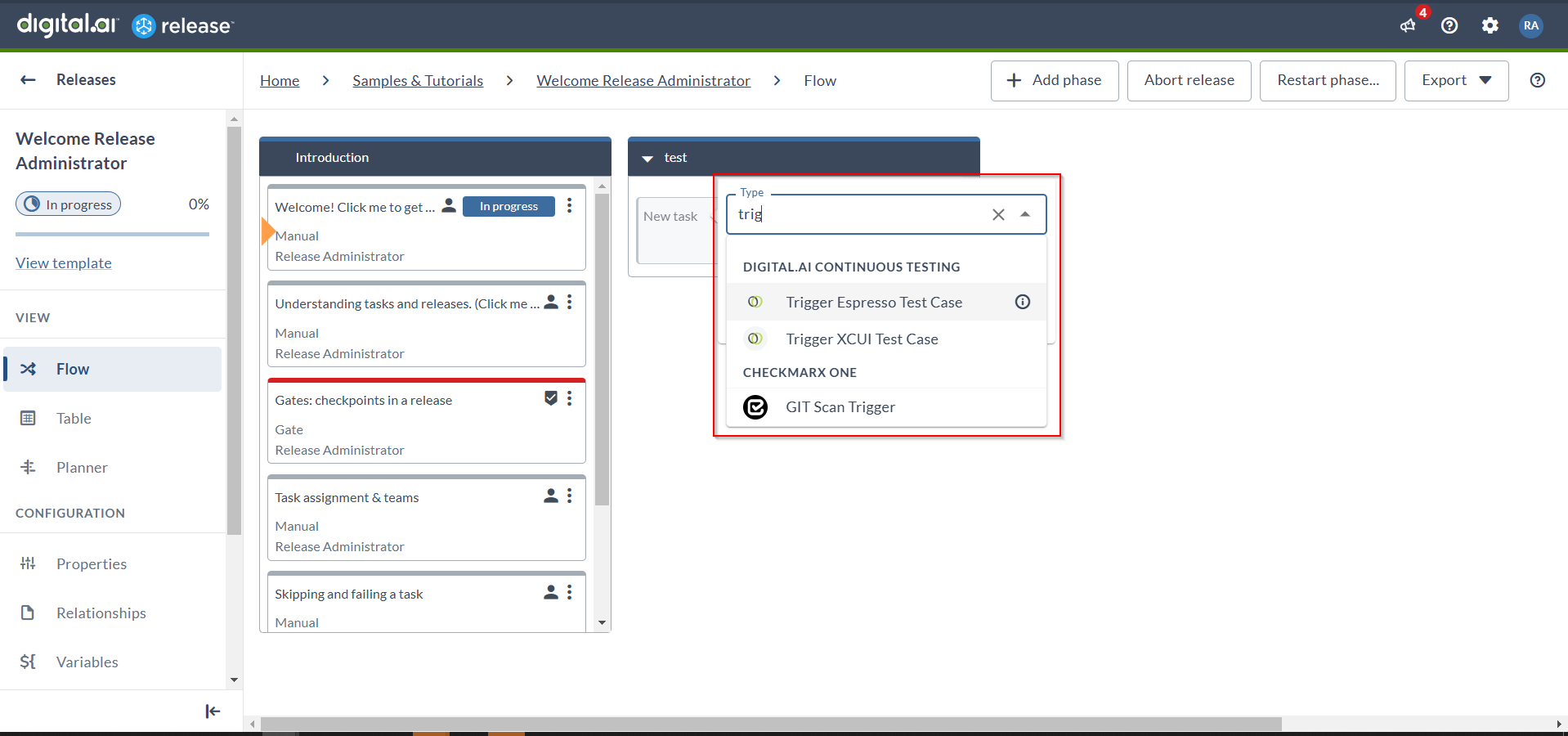
Task: Click the horizontal scrollbar at the bottom
Action: (x=771, y=724)
